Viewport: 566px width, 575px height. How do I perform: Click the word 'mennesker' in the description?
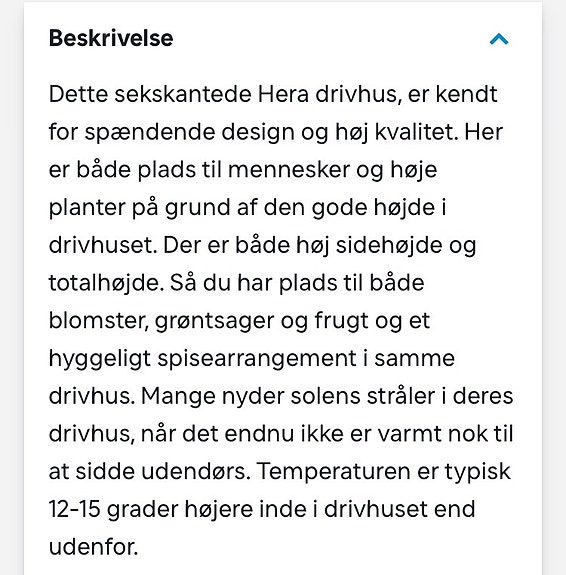[x=289, y=170]
